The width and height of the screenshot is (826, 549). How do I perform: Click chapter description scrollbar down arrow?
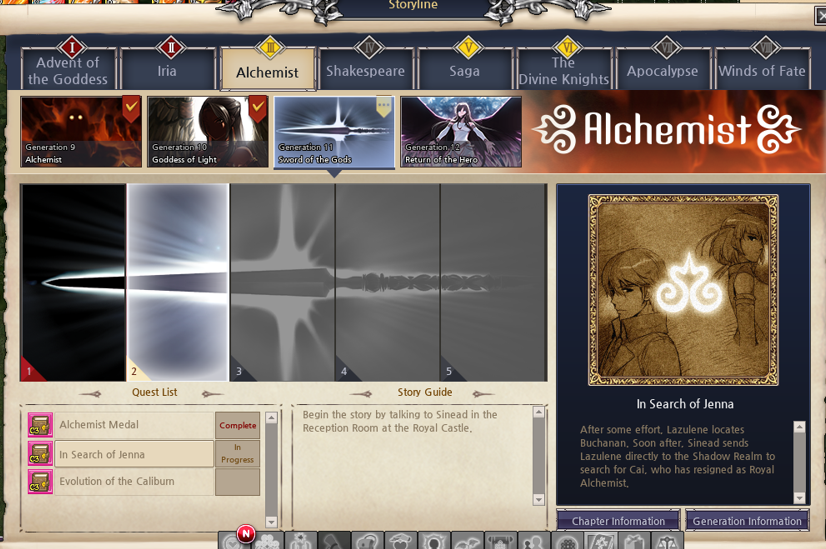pos(799,497)
